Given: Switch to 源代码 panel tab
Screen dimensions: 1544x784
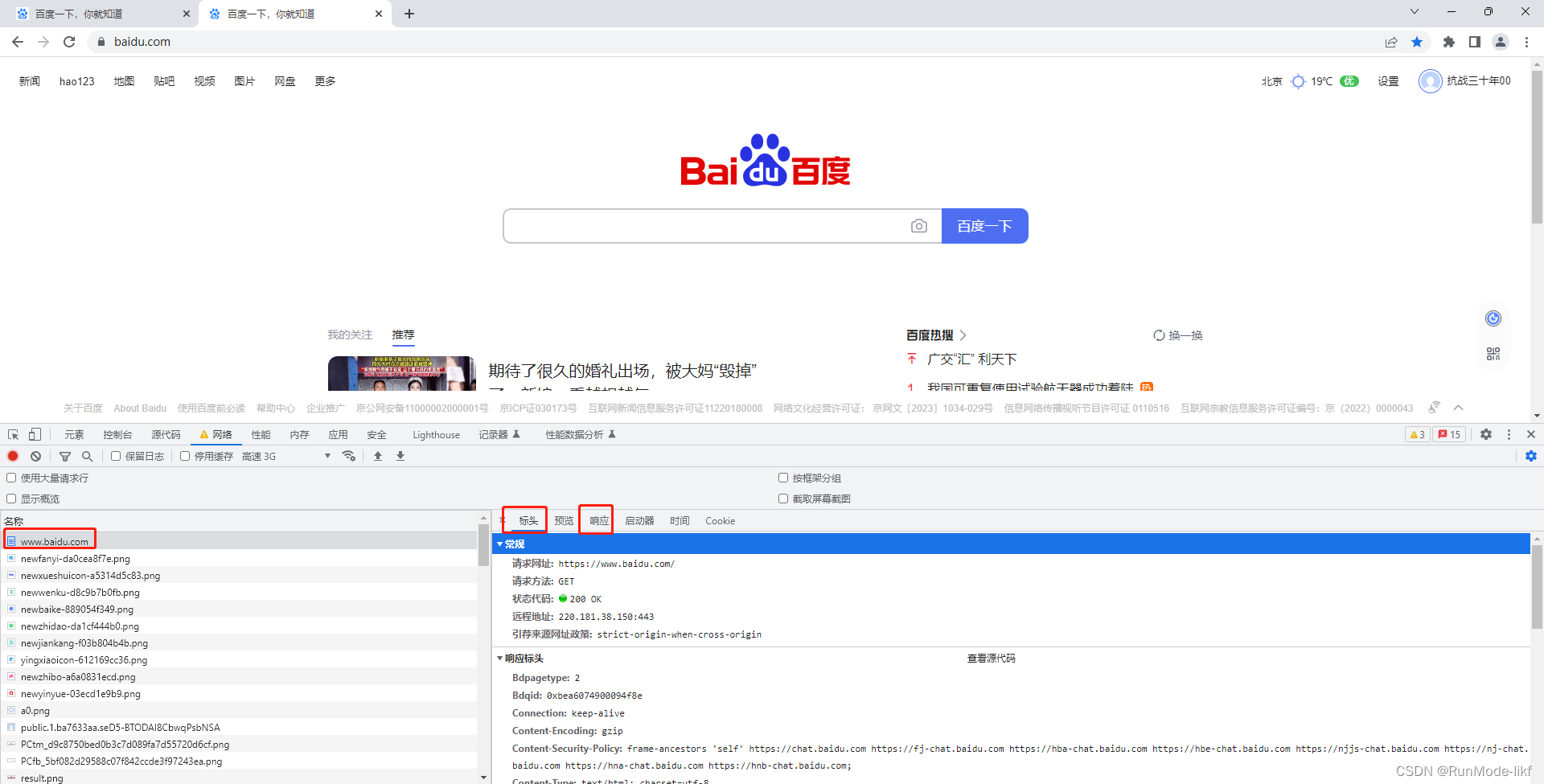Looking at the screenshot, I should pyautogui.click(x=166, y=434).
